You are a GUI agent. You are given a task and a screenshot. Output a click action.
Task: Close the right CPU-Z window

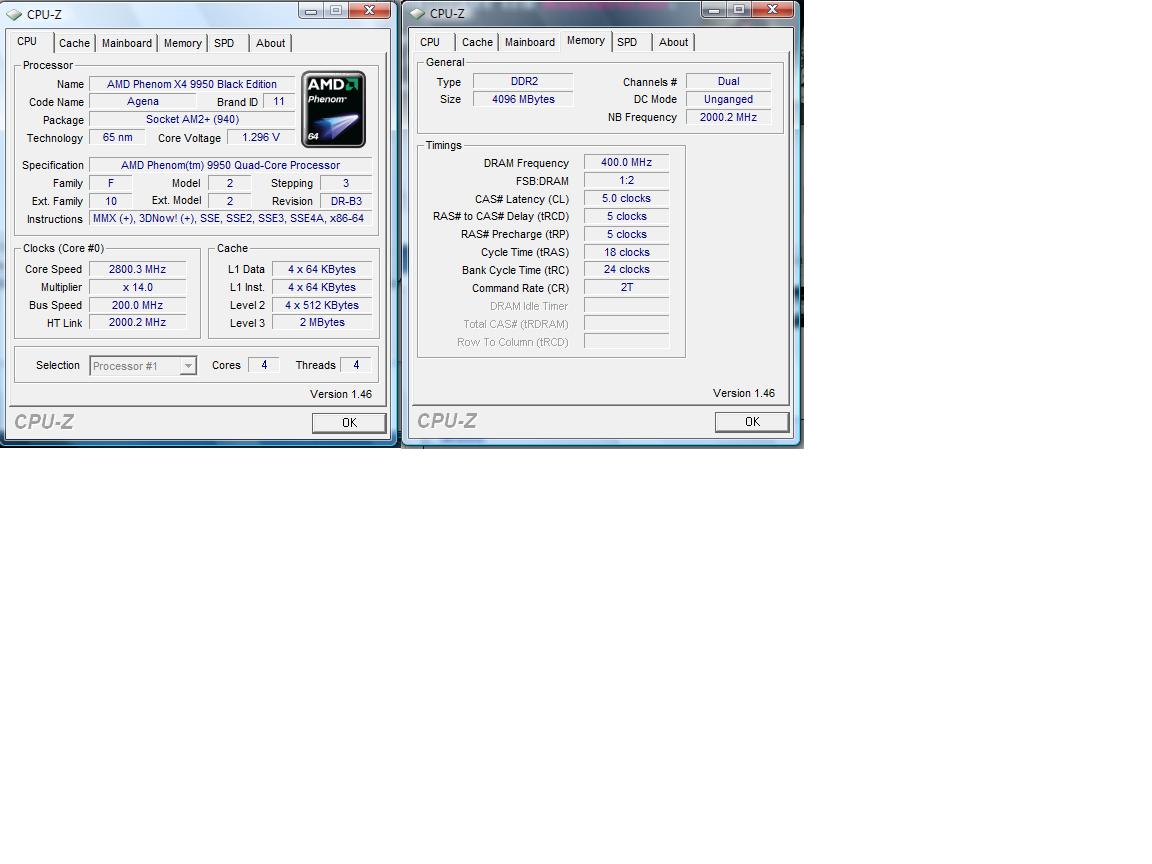click(x=772, y=10)
